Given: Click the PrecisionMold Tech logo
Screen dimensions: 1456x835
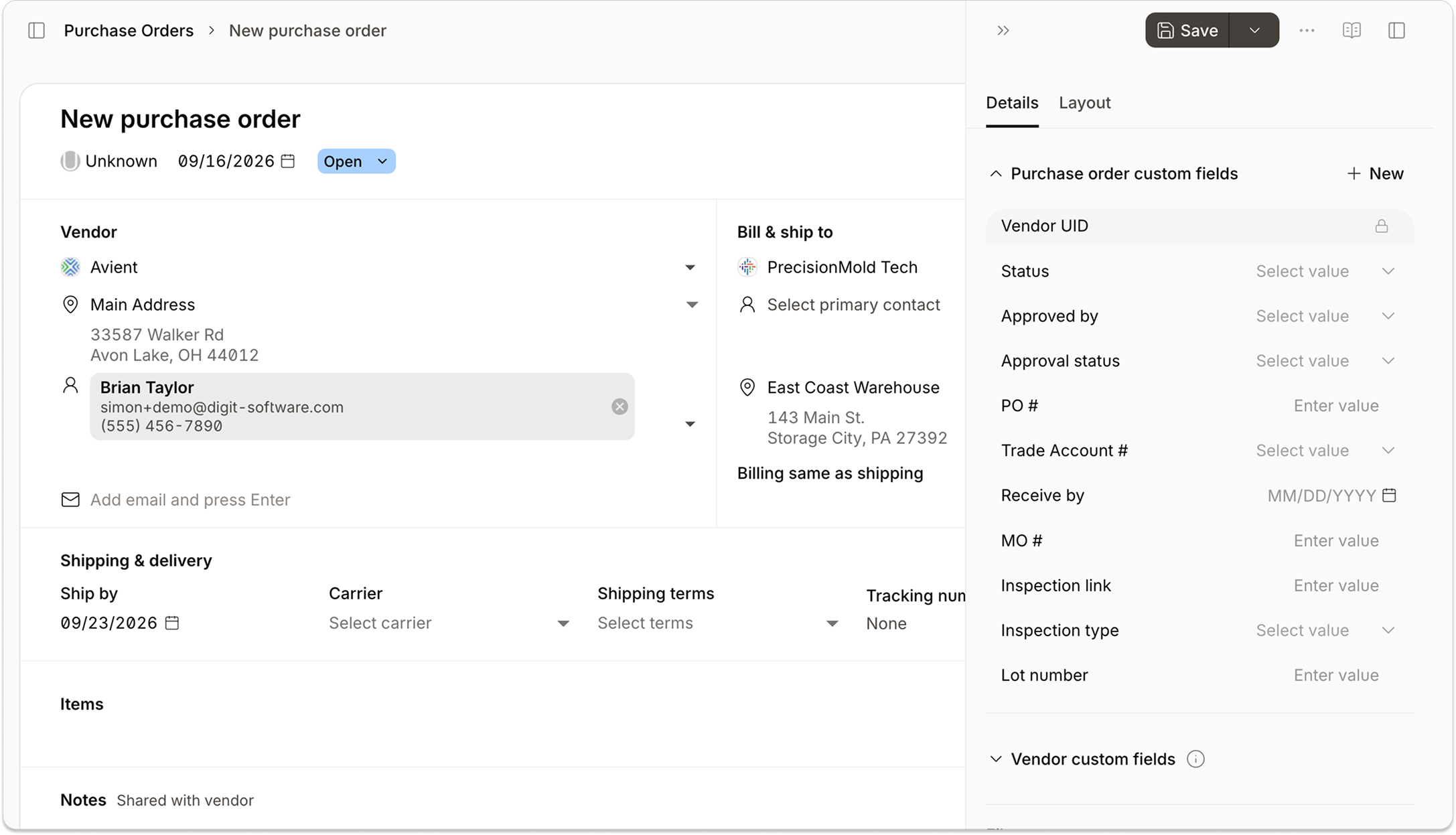Looking at the screenshot, I should point(747,267).
